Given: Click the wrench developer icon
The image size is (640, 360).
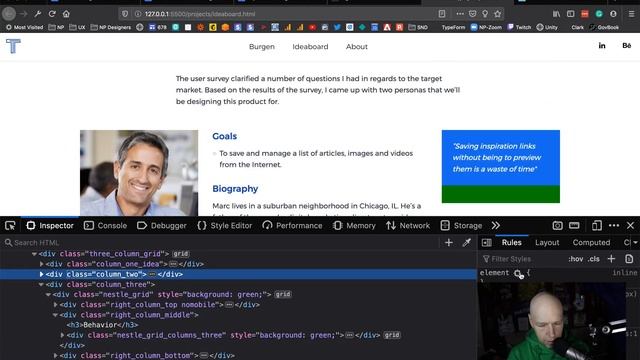Looking at the screenshot, I should coord(38,14).
